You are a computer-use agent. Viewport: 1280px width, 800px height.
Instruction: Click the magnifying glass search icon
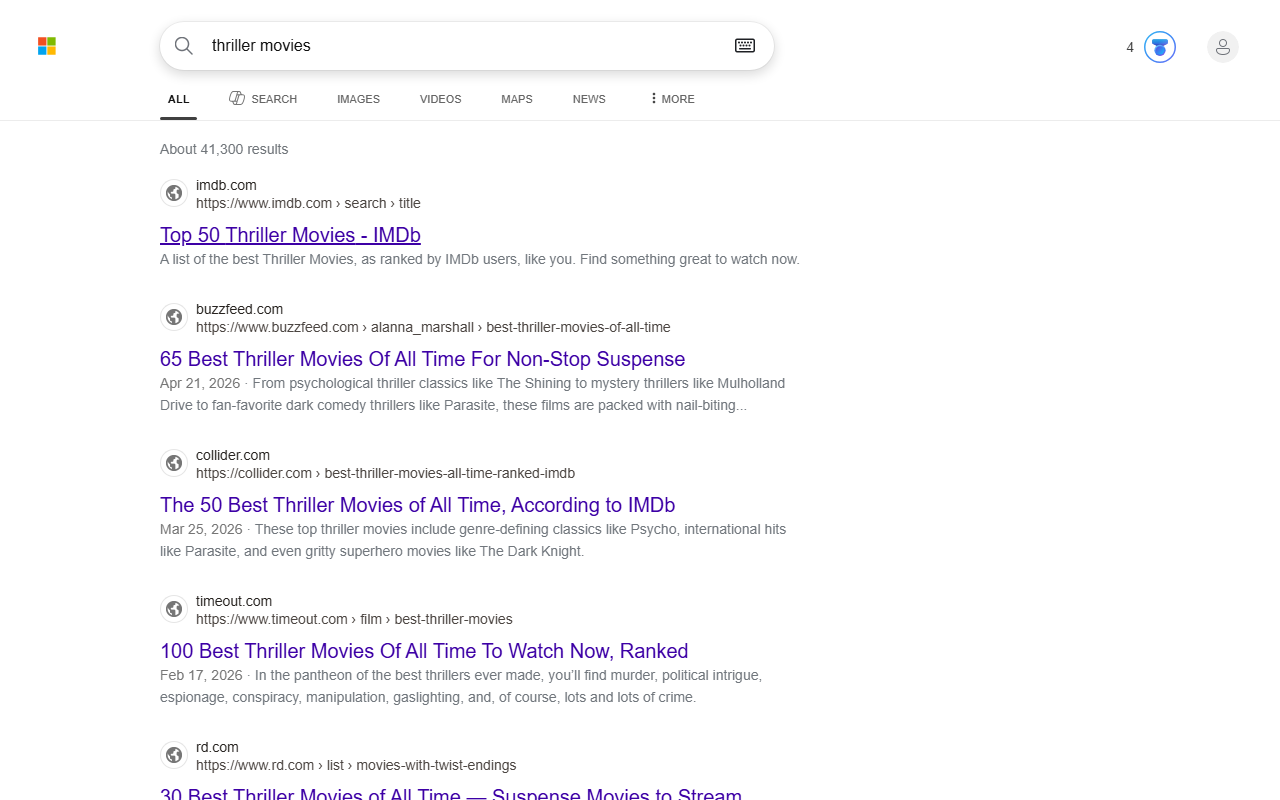tap(184, 46)
